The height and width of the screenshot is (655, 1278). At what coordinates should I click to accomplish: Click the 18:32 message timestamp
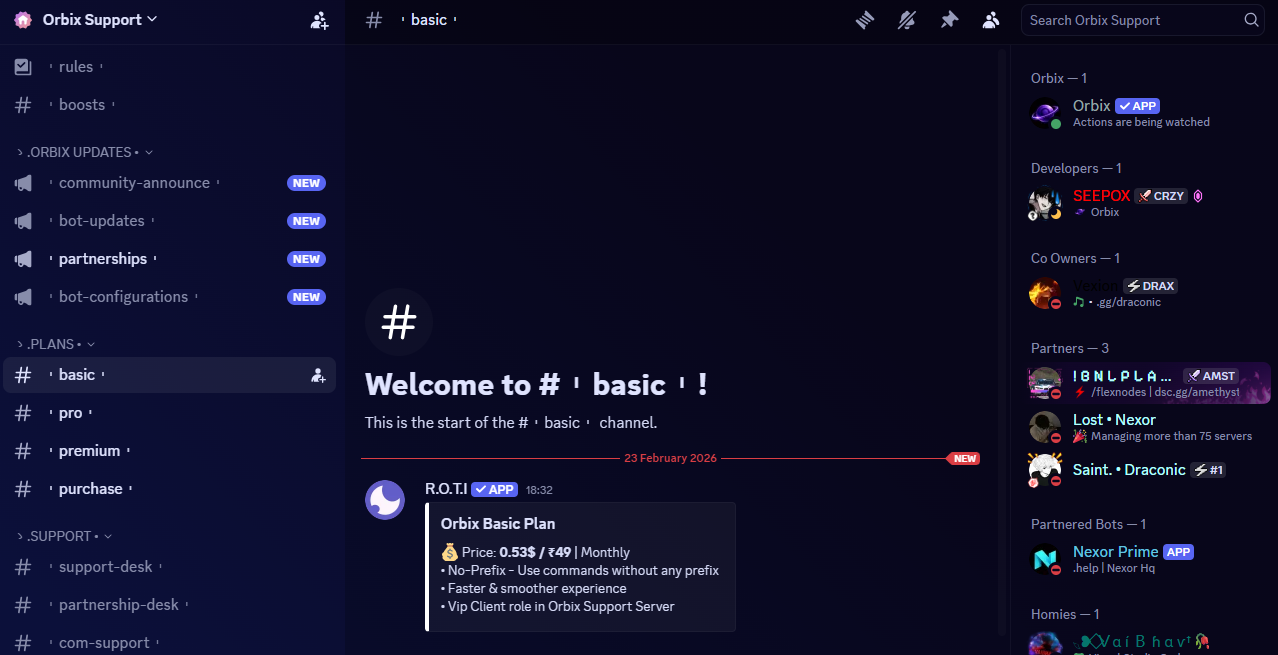(x=539, y=490)
